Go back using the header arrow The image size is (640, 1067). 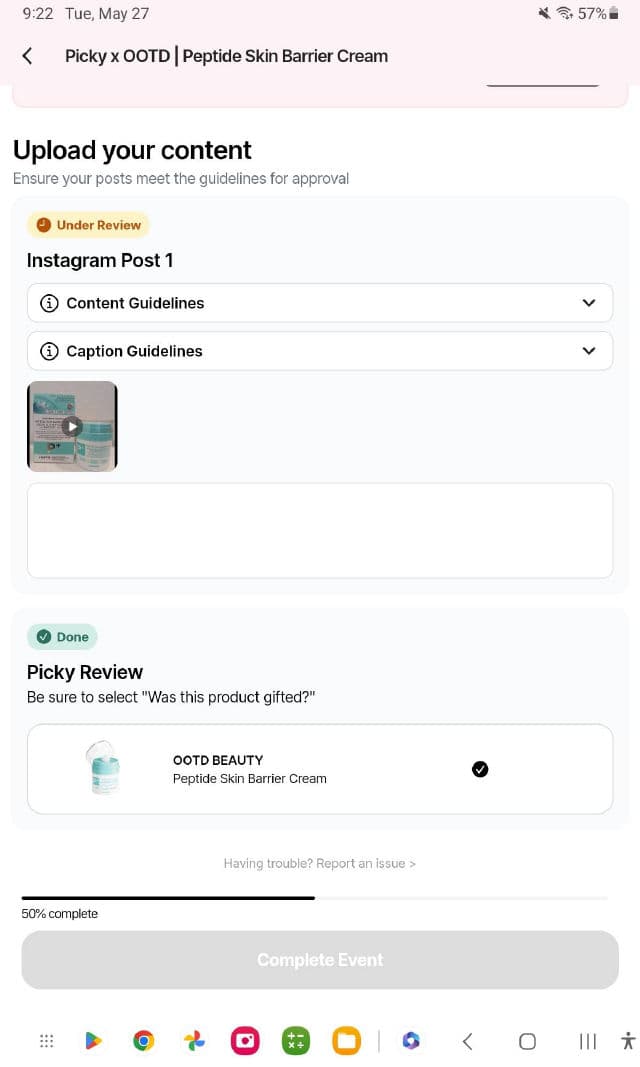[x=27, y=56]
